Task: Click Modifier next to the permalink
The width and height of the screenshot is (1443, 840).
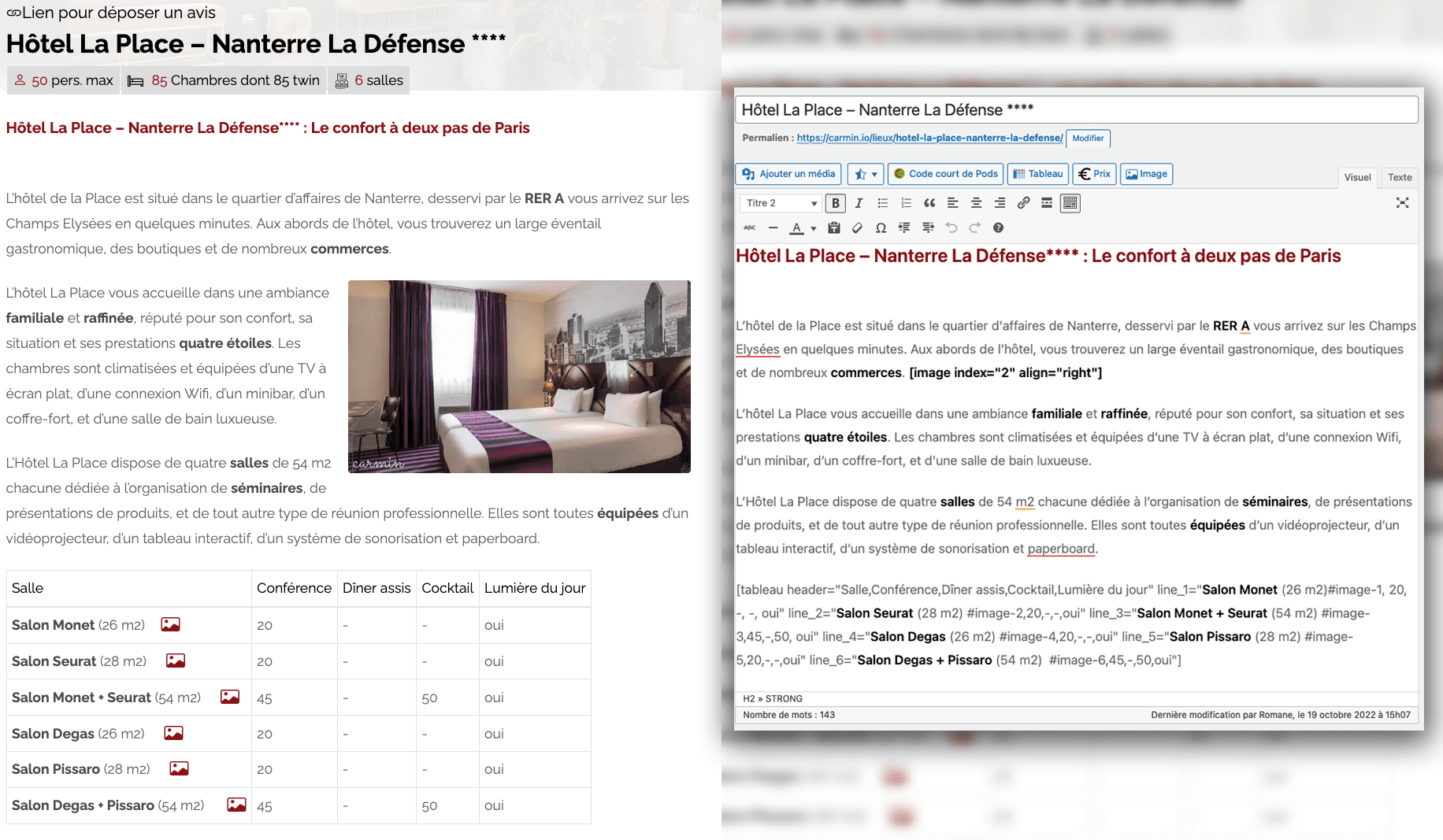Action: click(1088, 139)
